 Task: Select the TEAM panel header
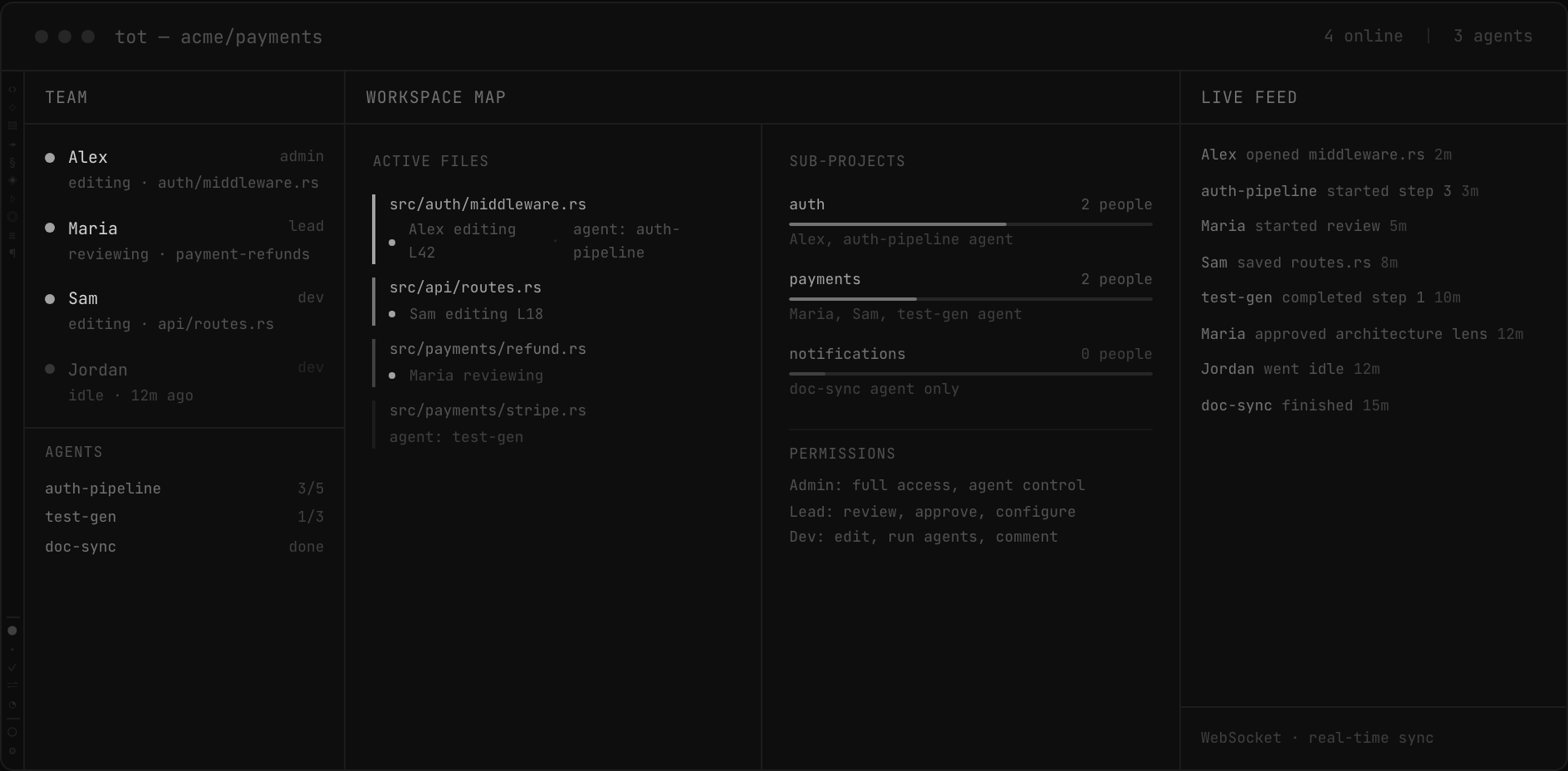[x=66, y=97]
